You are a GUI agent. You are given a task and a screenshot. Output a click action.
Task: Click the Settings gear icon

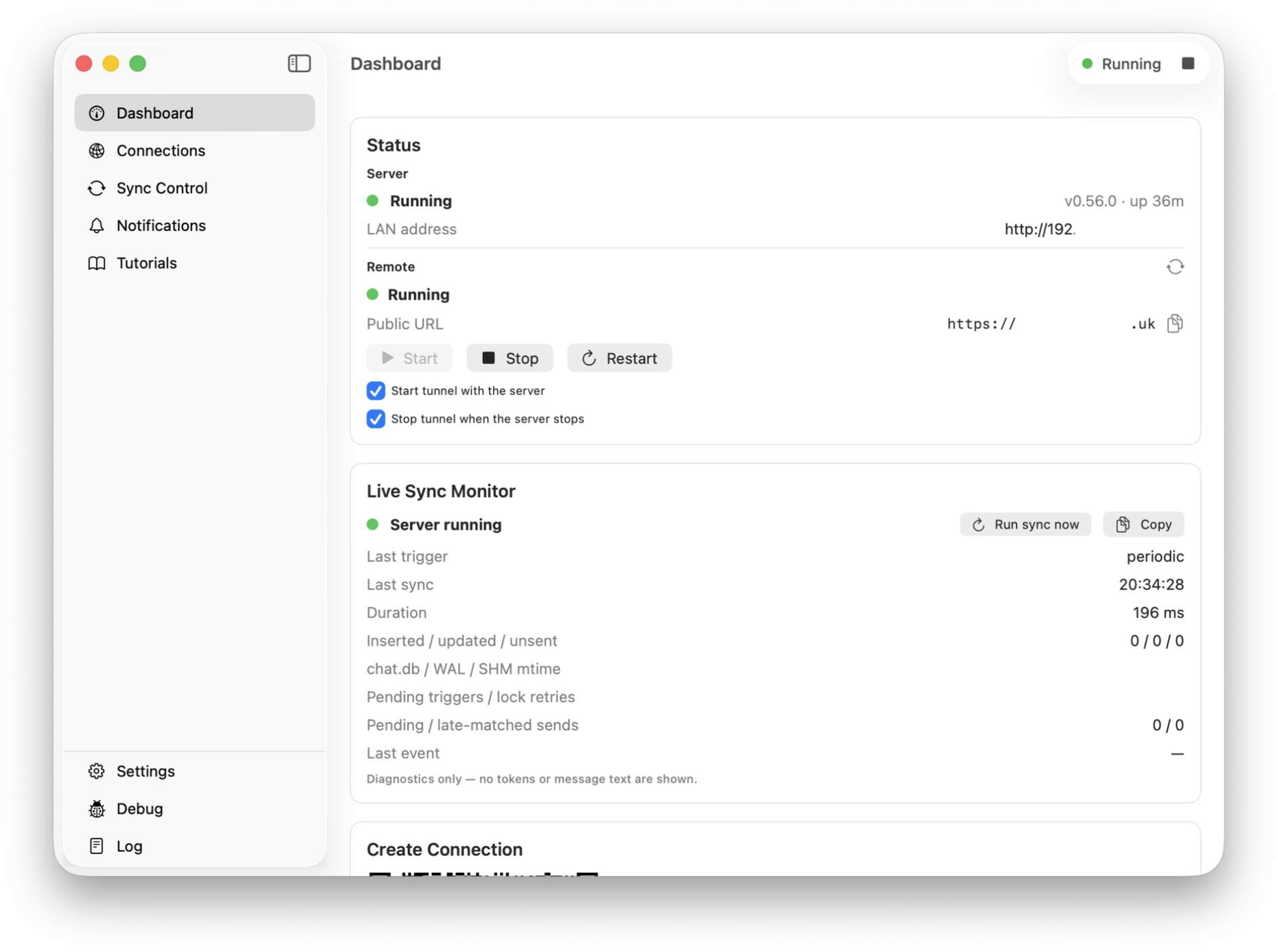pos(97,771)
